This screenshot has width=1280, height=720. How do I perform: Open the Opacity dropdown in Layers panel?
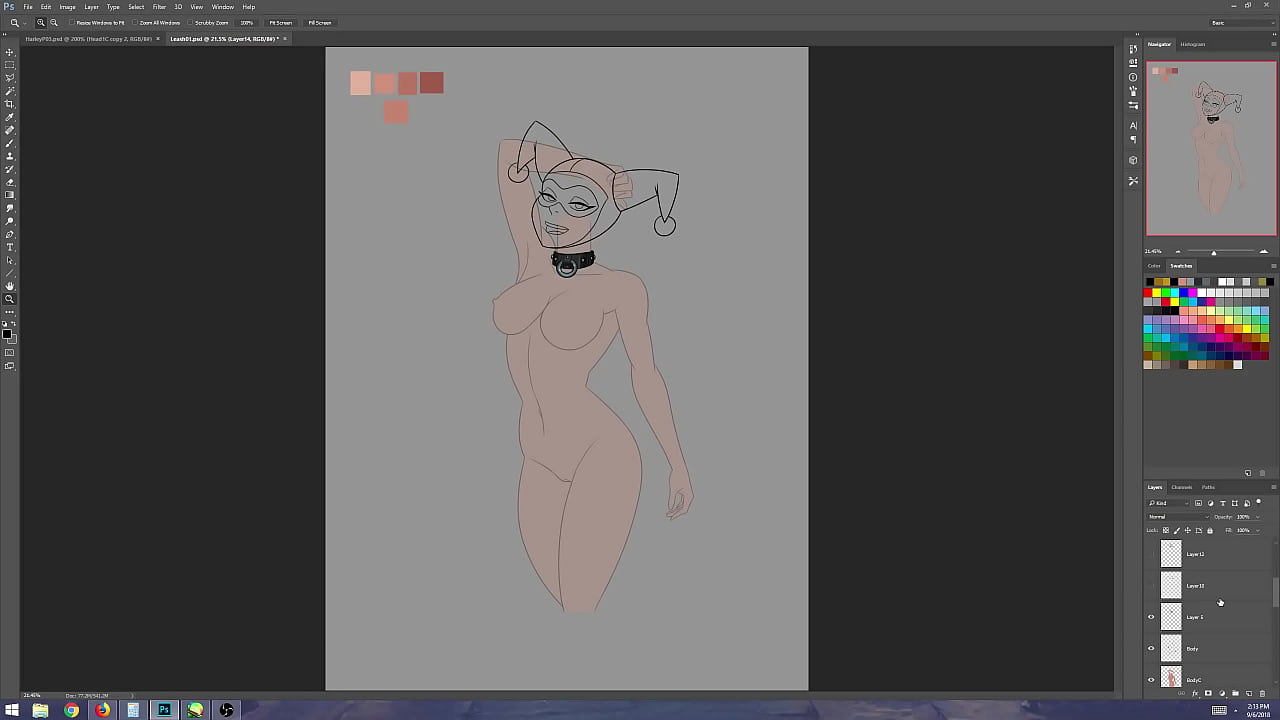pos(1257,516)
